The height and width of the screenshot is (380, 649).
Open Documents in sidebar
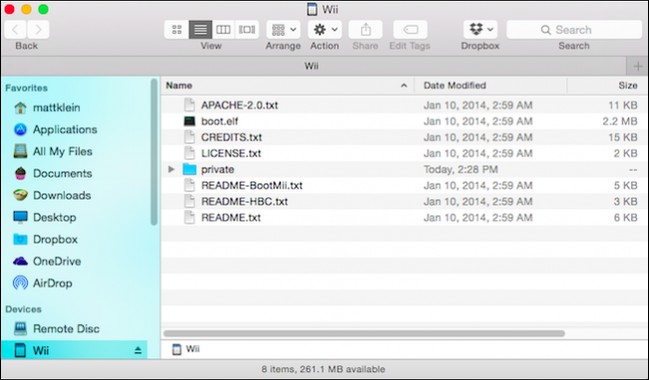53,173
